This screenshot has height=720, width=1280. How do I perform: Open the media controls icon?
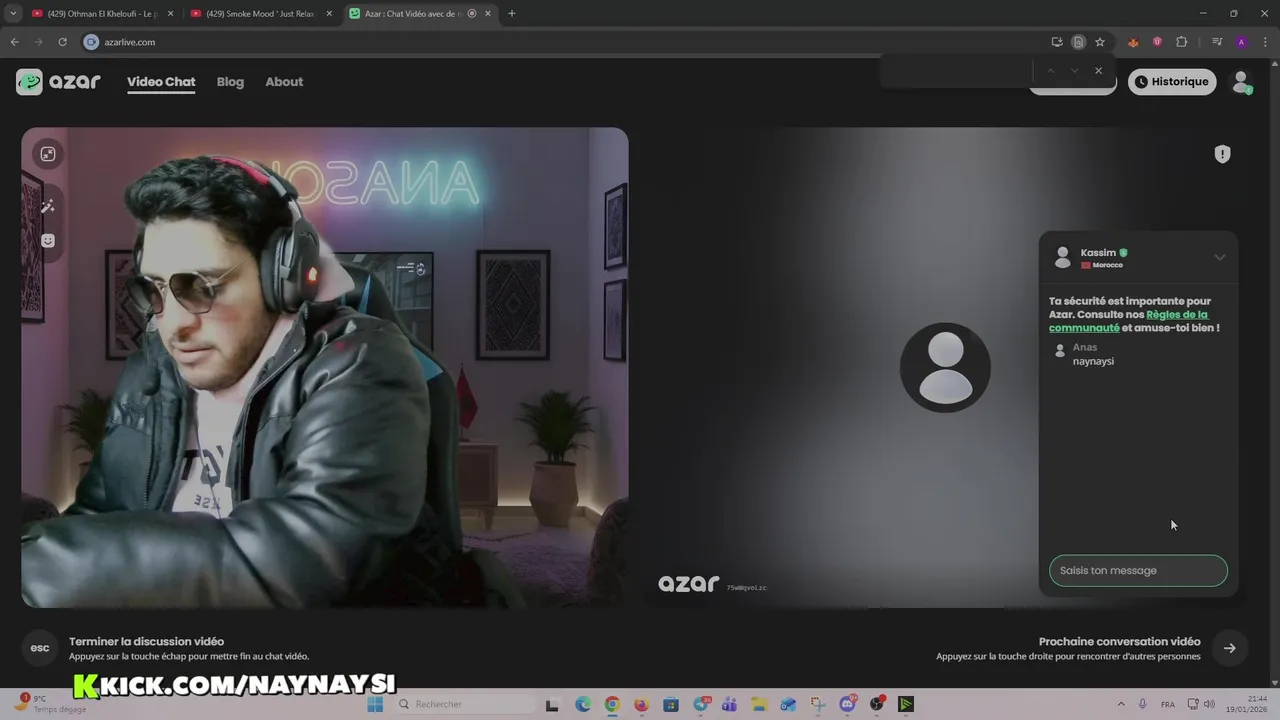point(1217,42)
